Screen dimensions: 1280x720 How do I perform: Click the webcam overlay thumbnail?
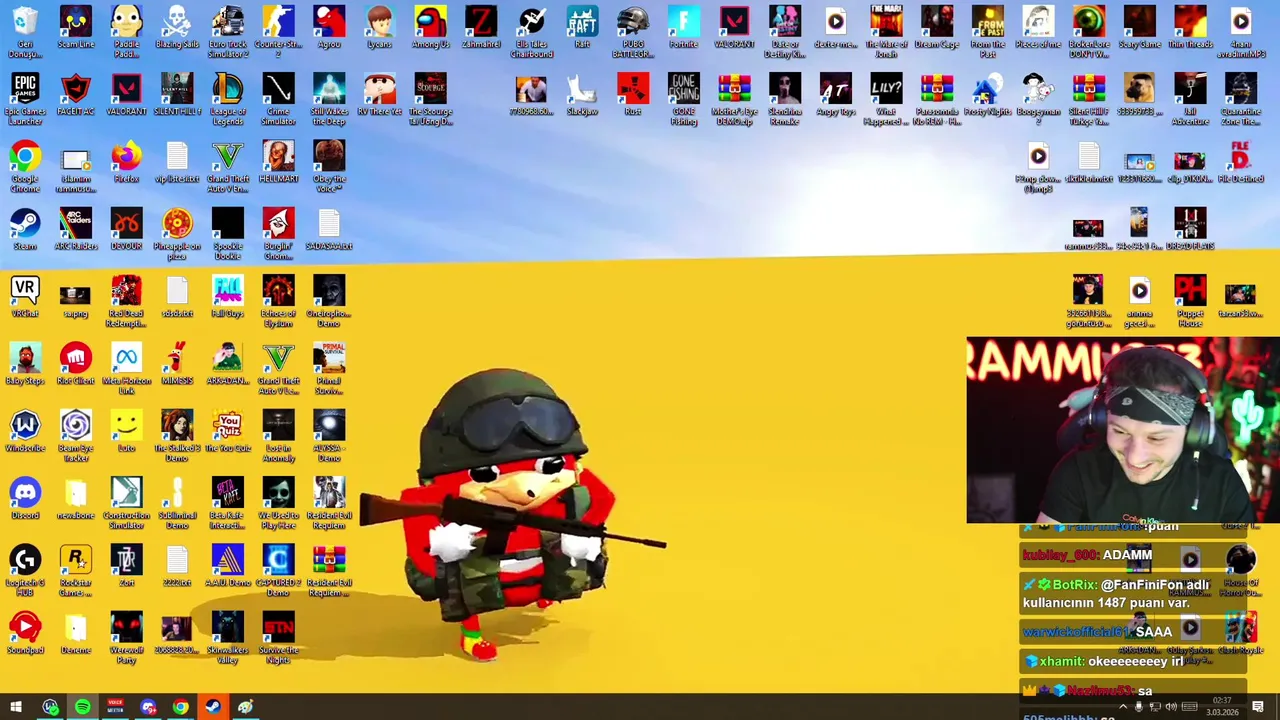1122,430
